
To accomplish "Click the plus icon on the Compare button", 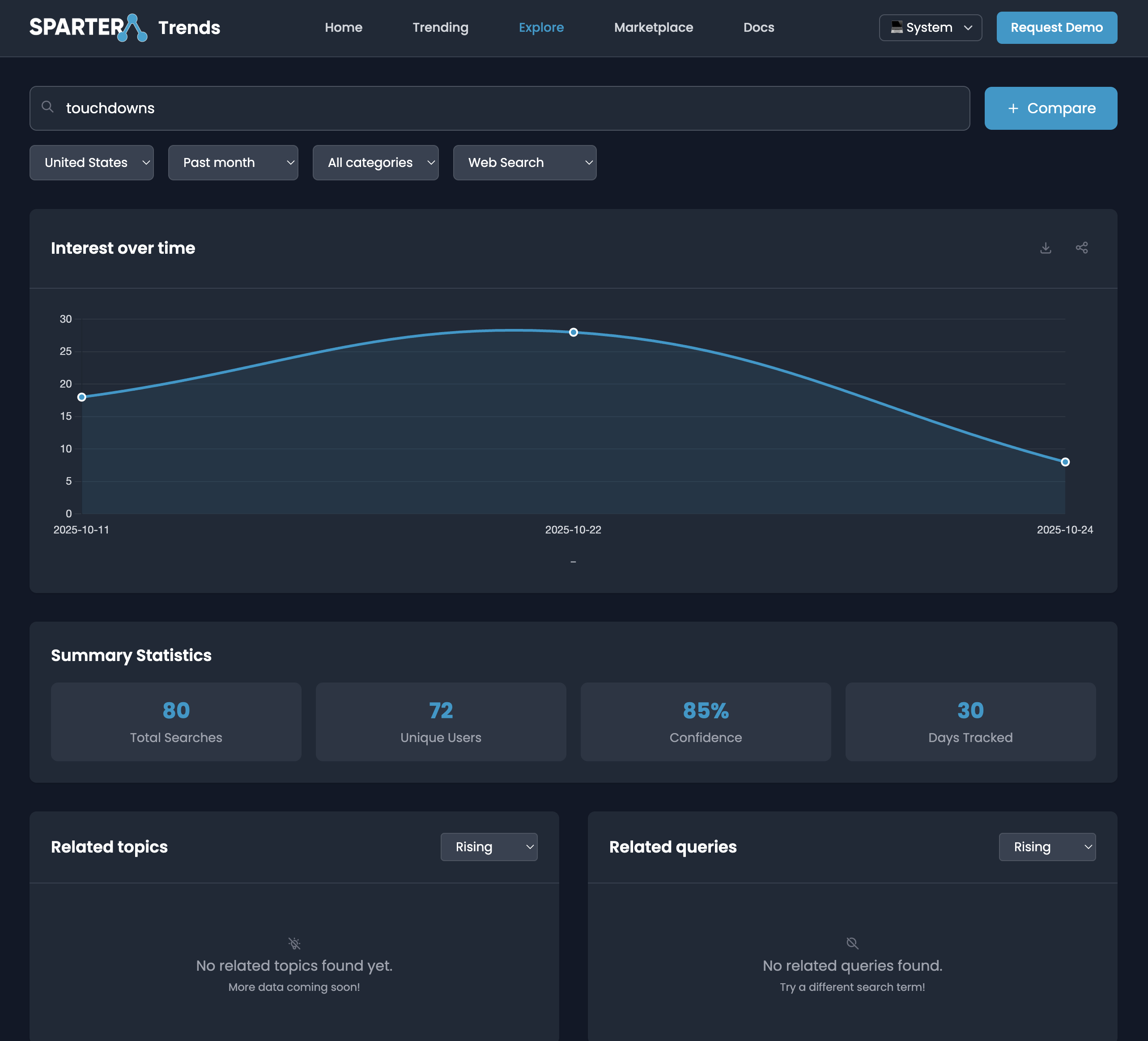I will tap(1013, 108).
